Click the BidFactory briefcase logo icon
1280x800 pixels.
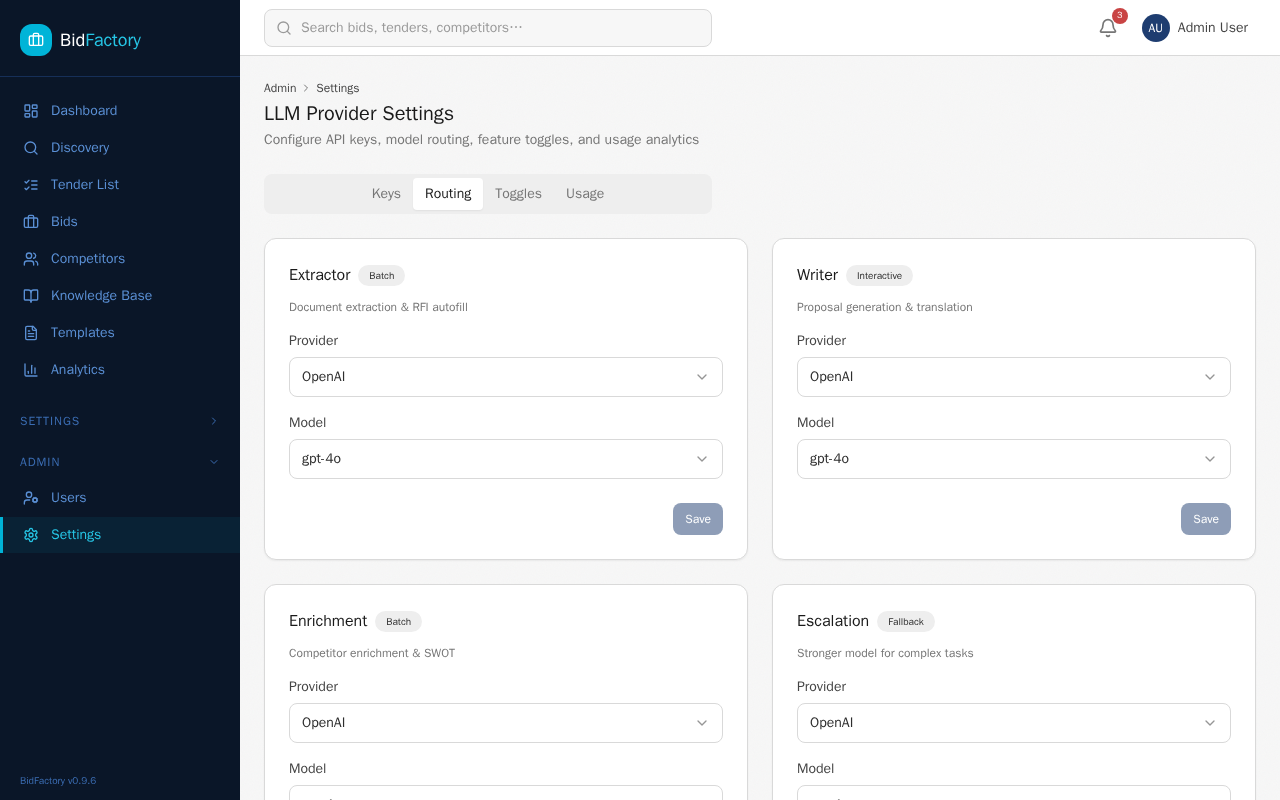36,40
